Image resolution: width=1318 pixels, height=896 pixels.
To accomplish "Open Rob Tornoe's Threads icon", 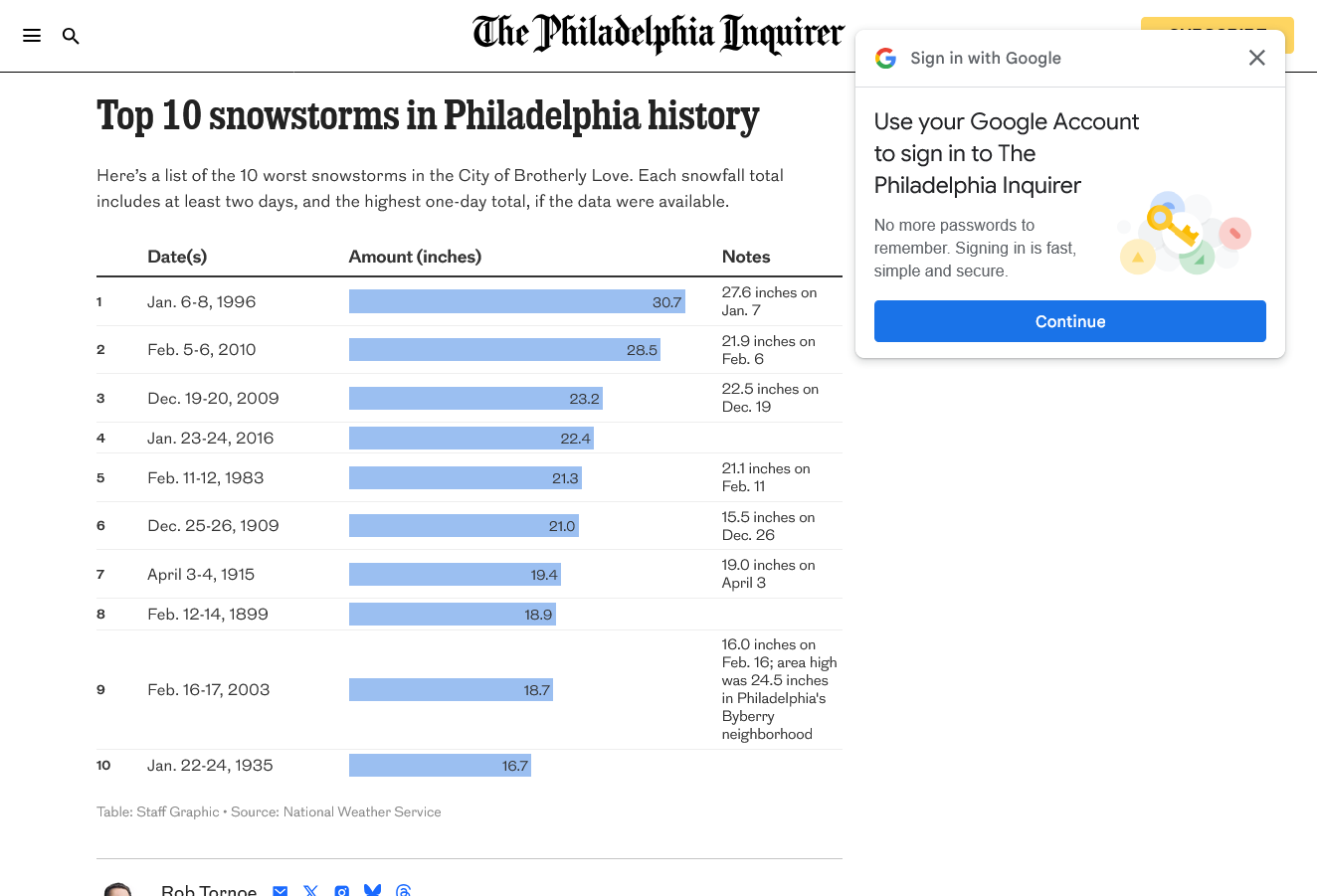I will pyautogui.click(x=404, y=890).
